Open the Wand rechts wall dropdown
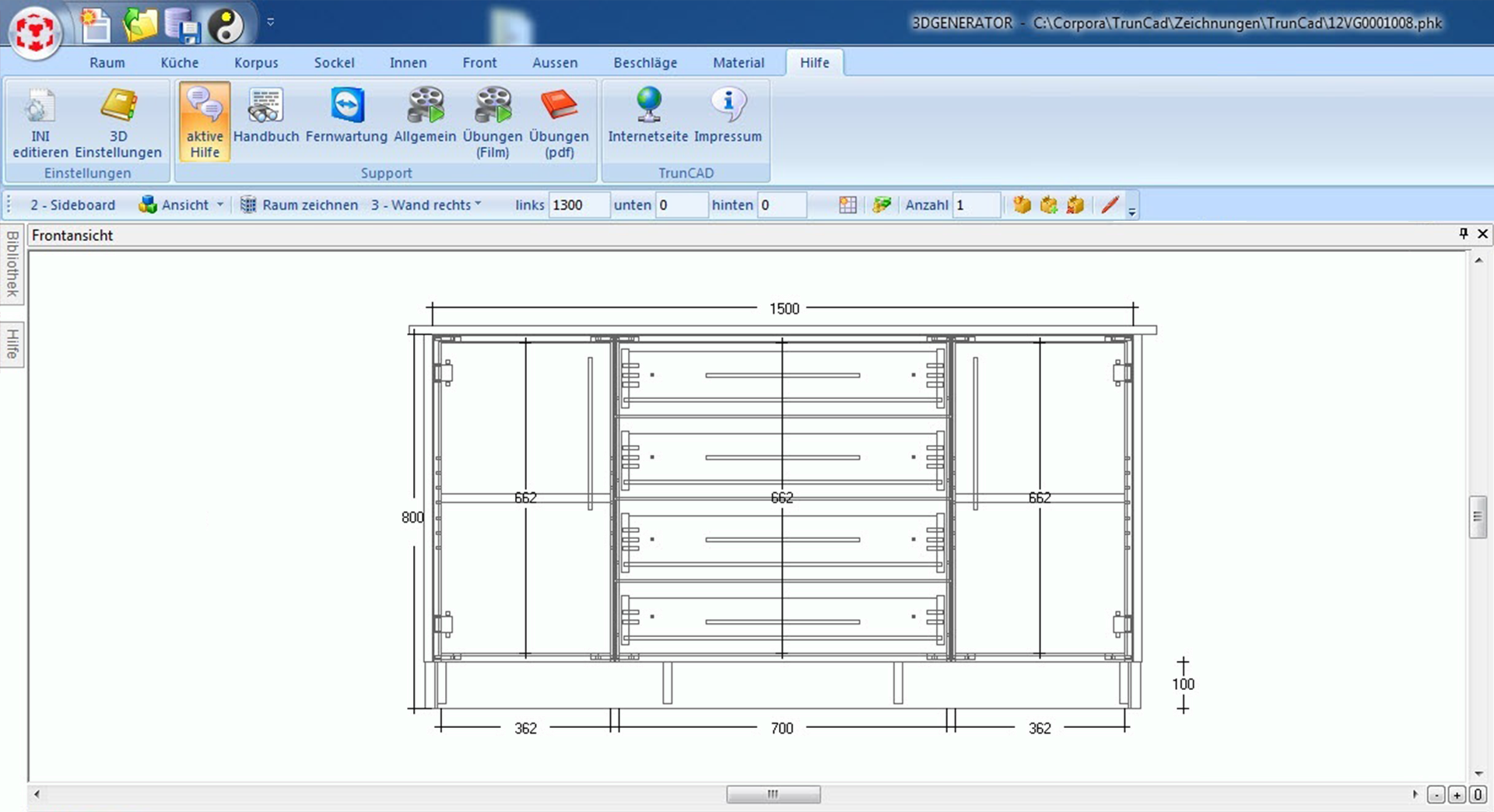This screenshot has height=812, width=1494. pos(426,205)
